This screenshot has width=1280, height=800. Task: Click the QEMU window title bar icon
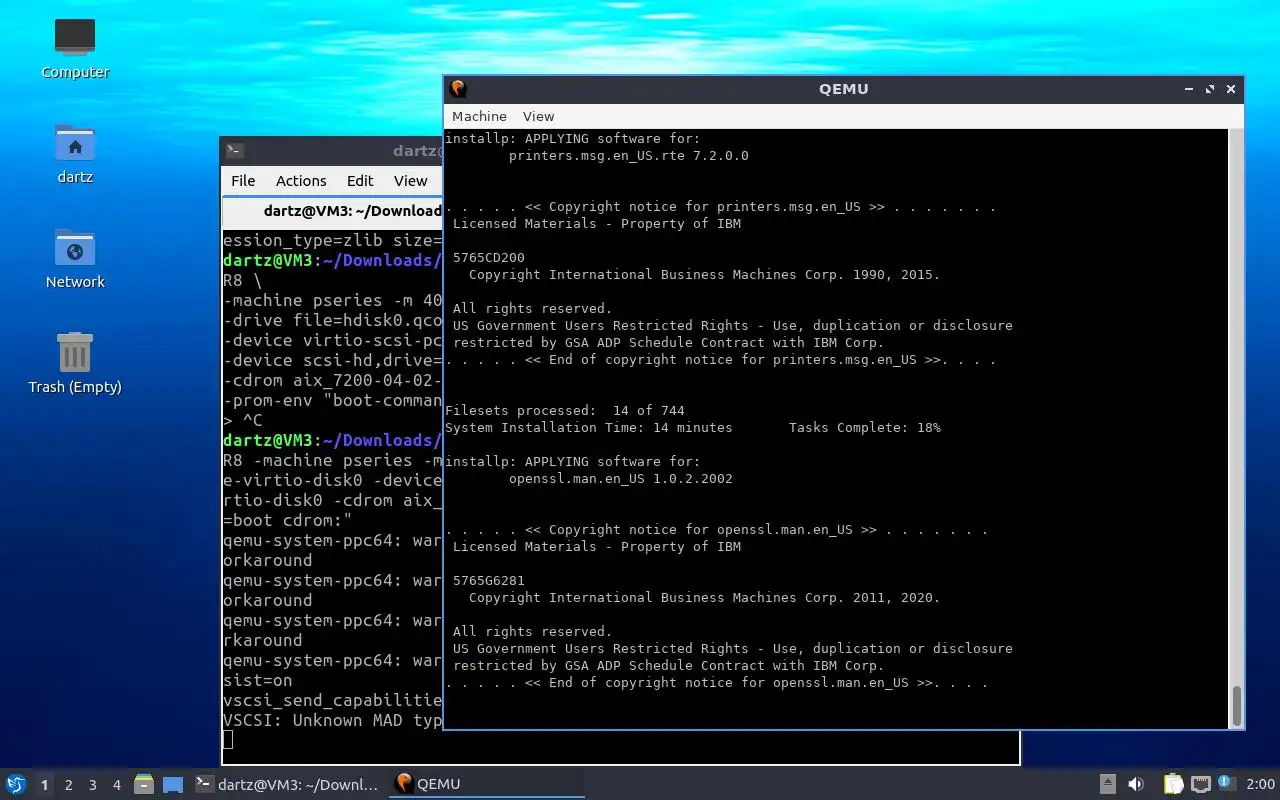[458, 89]
